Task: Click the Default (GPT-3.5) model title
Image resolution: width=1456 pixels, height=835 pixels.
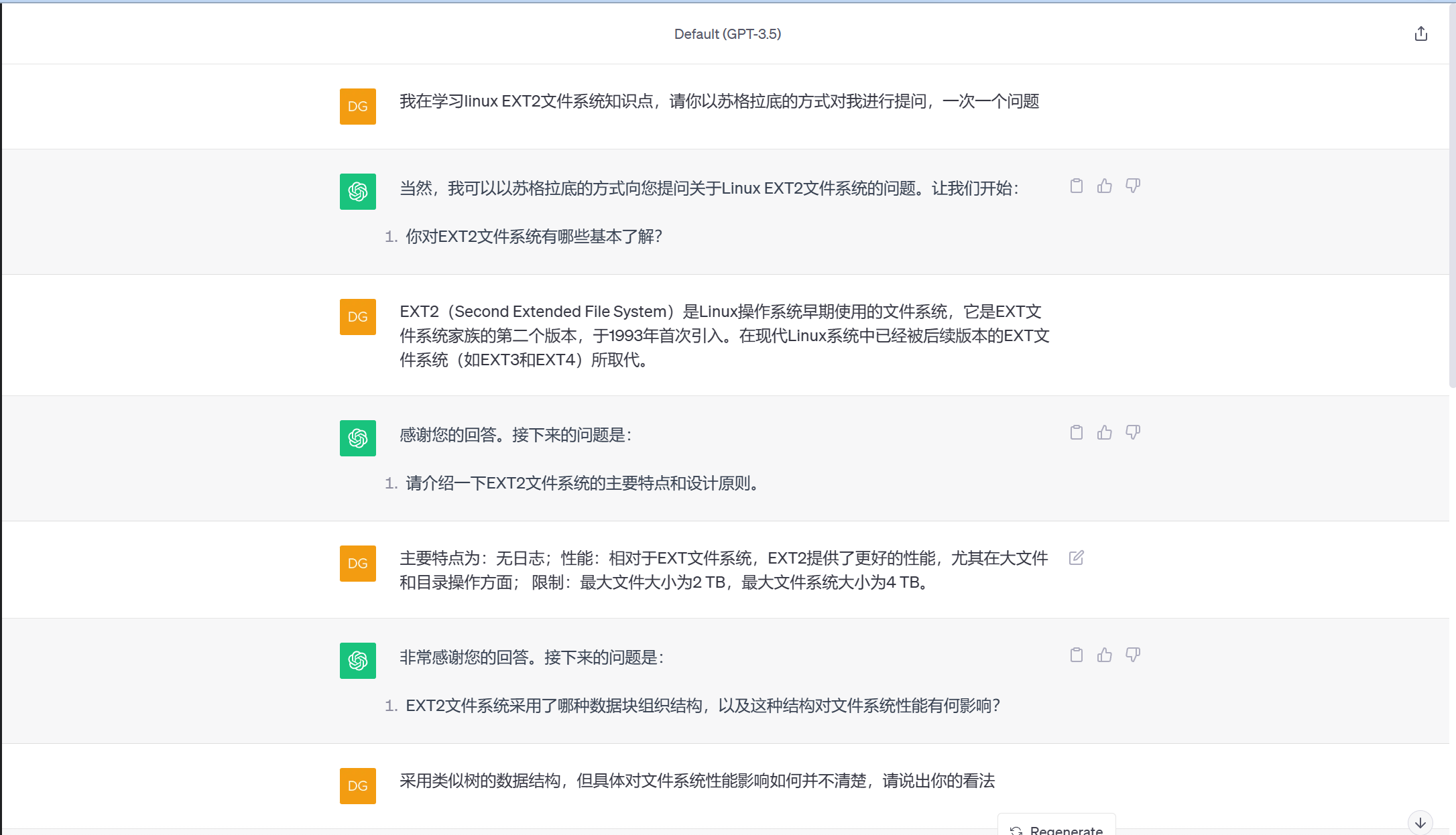Action: point(727,34)
